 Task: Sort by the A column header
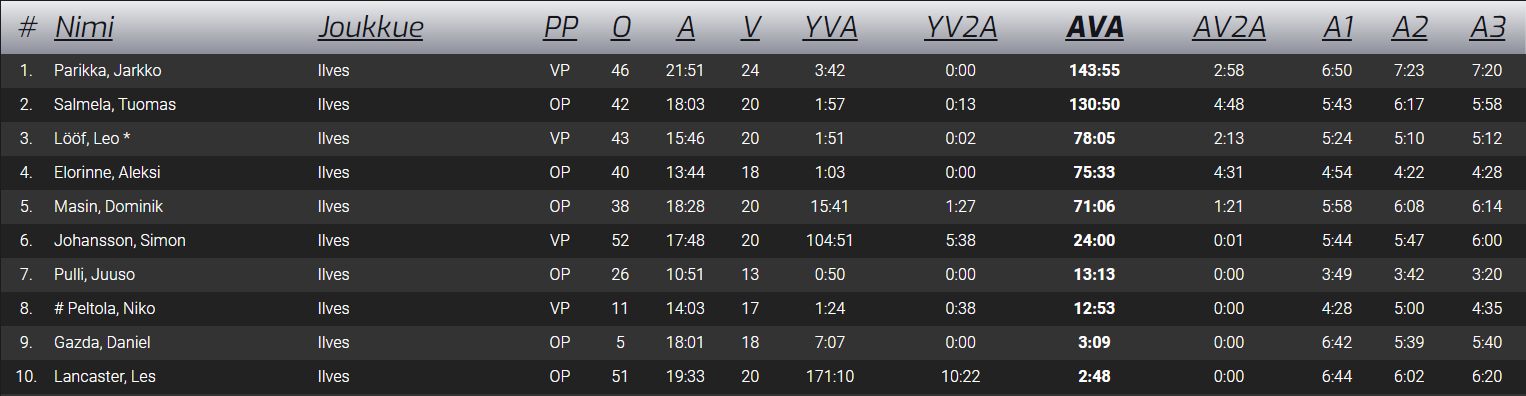(x=685, y=28)
